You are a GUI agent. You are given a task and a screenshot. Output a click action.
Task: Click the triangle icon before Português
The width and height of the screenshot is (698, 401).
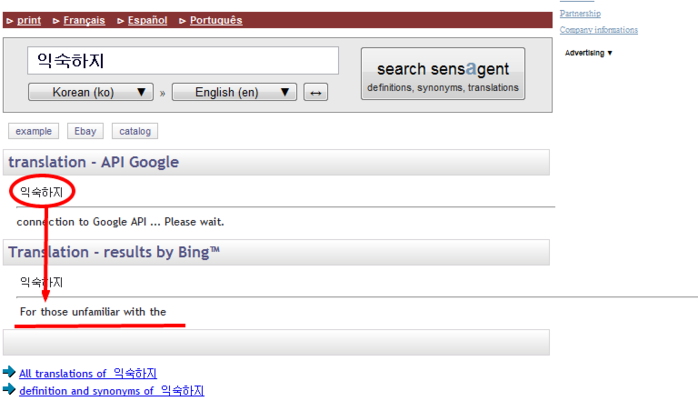[x=183, y=21]
